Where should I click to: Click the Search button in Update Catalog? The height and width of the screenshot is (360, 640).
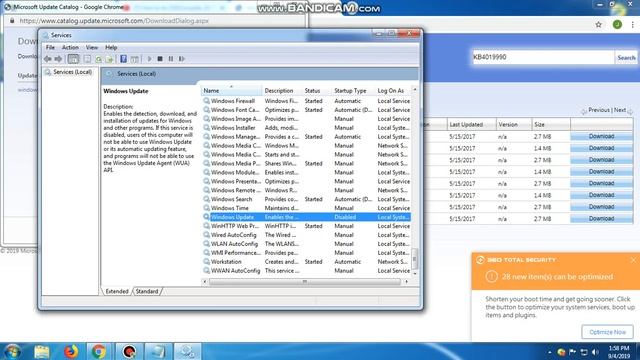[626, 58]
